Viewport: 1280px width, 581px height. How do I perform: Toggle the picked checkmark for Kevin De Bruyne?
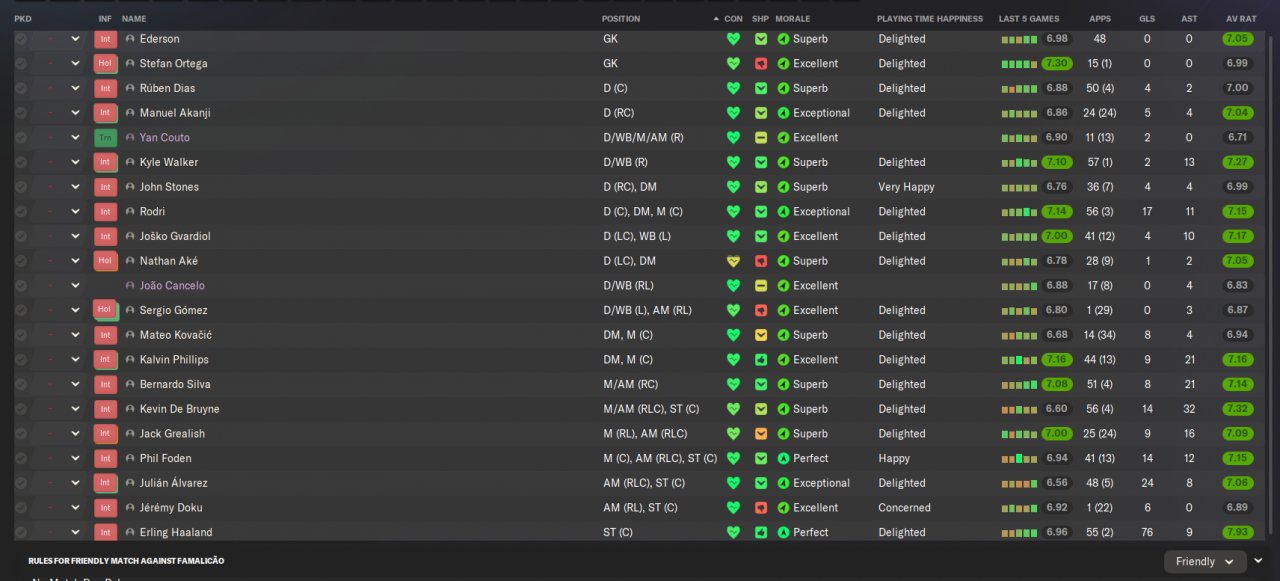coord(21,409)
